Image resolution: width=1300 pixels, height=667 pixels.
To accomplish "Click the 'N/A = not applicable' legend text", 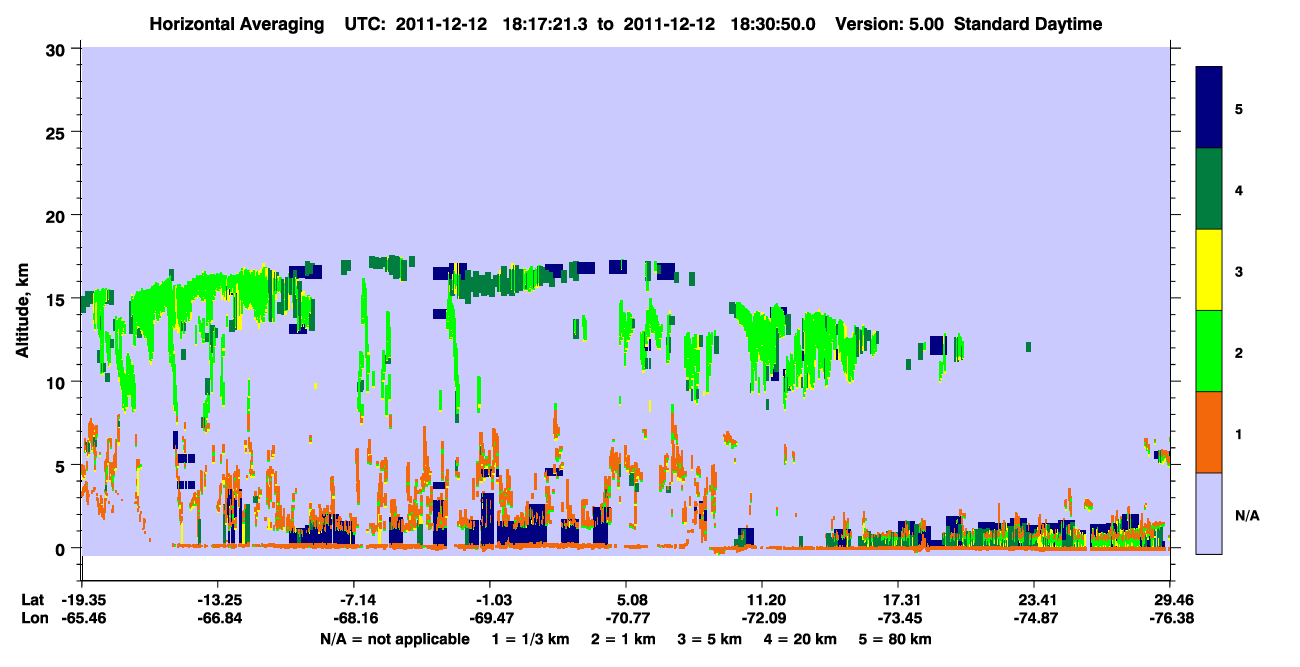I will 395,639.
